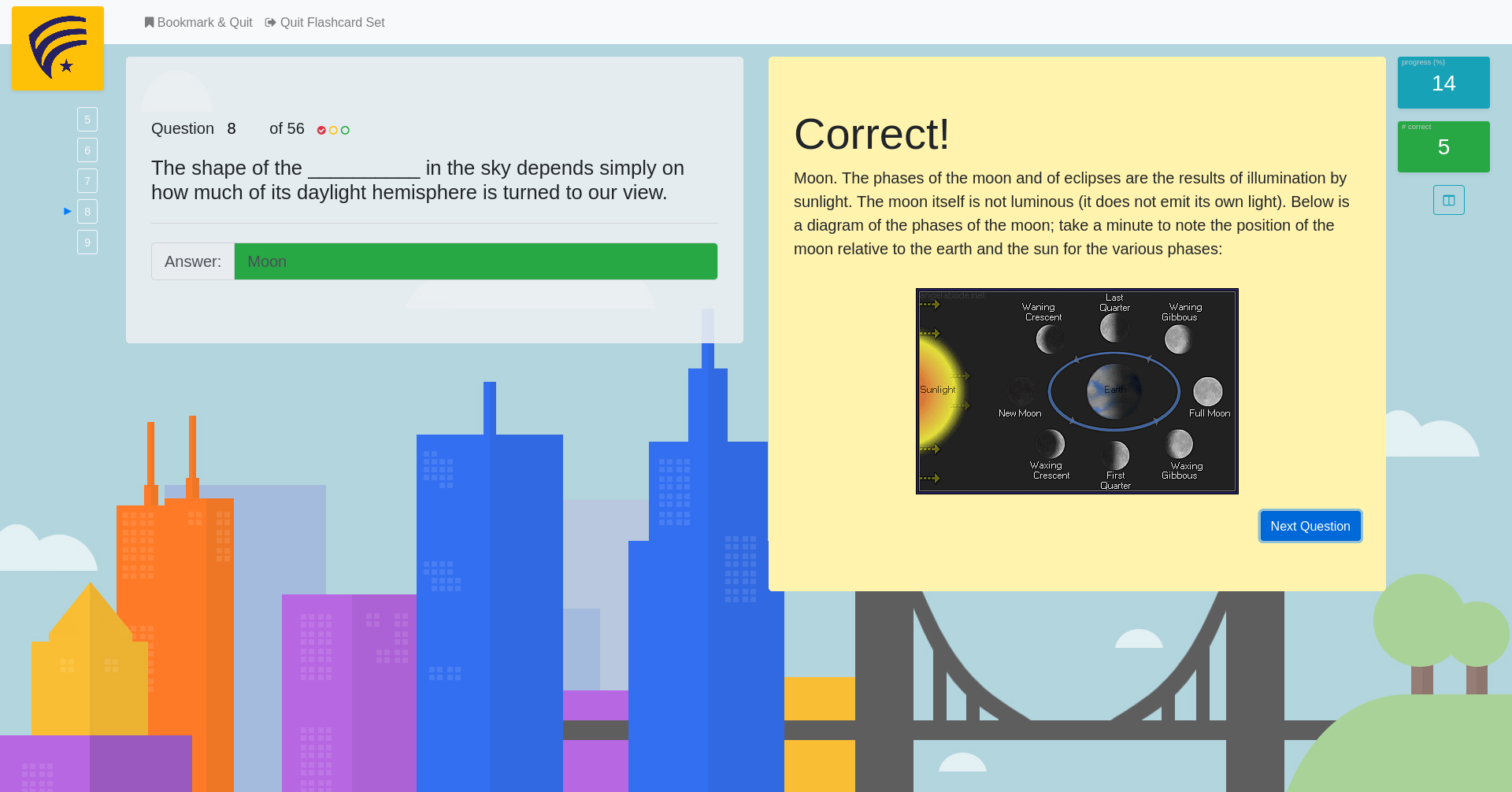Click the blue current-question arrow marker

coord(68,211)
